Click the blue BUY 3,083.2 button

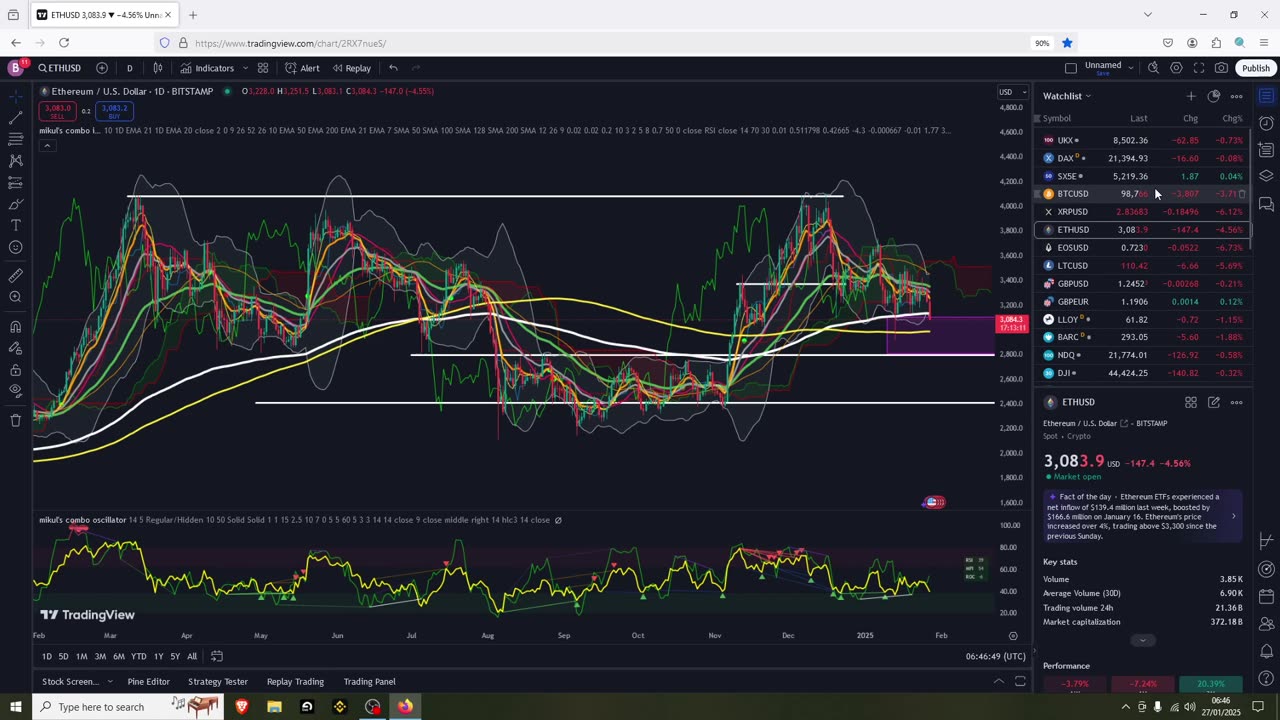(114, 109)
